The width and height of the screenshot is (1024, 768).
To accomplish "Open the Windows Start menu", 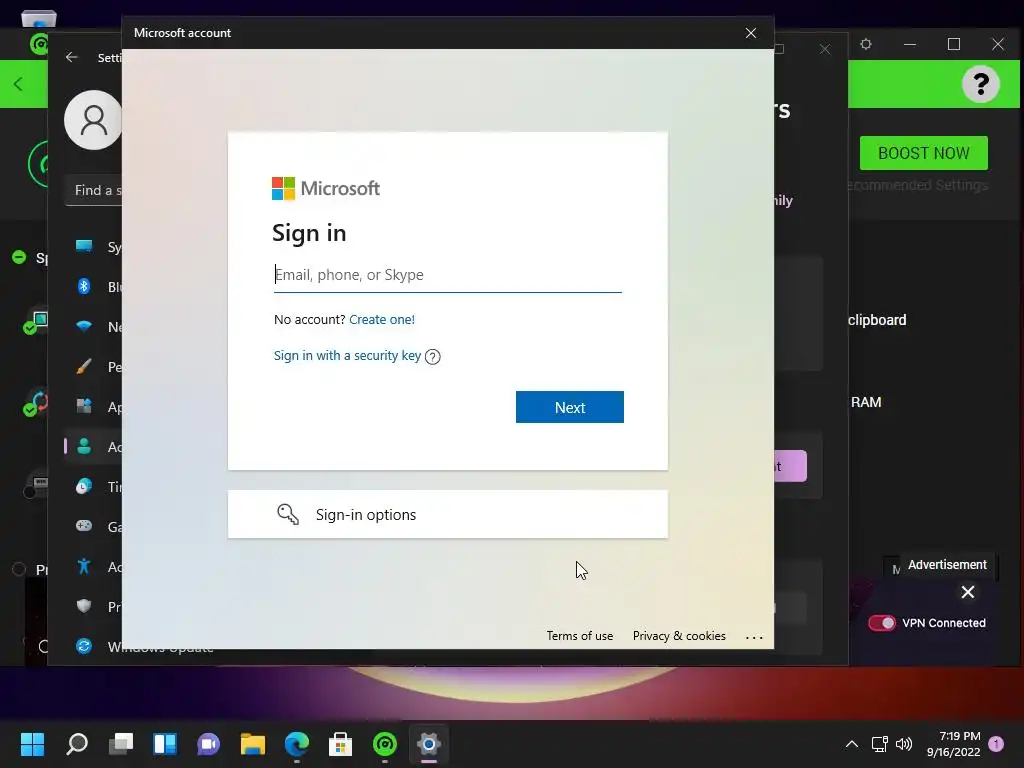I will [32, 744].
